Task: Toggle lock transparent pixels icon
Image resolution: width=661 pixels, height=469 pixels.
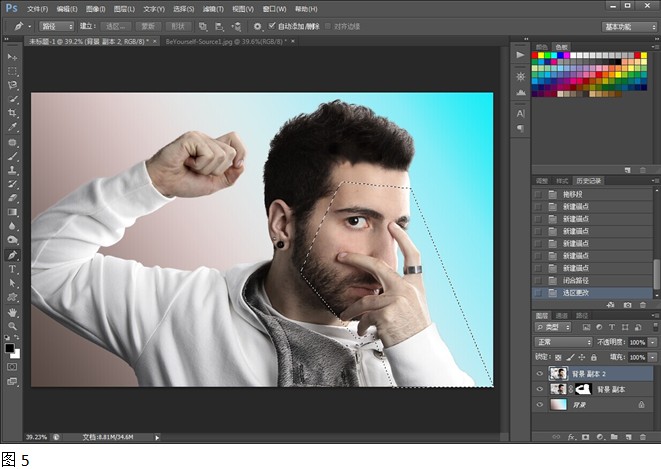Action: click(x=558, y=357)
